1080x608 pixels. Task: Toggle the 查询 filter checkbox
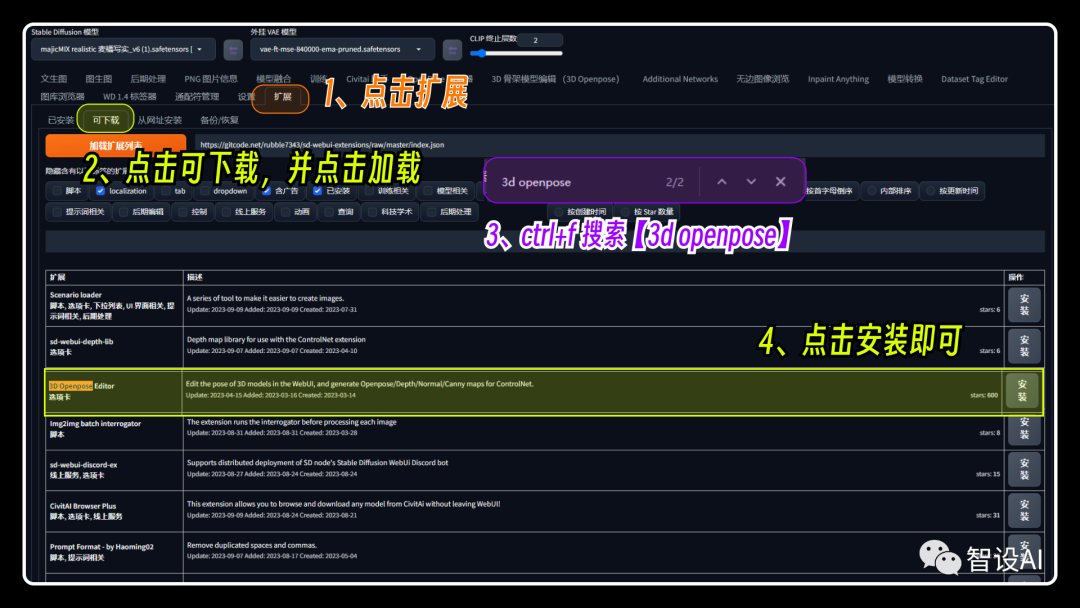329,212
